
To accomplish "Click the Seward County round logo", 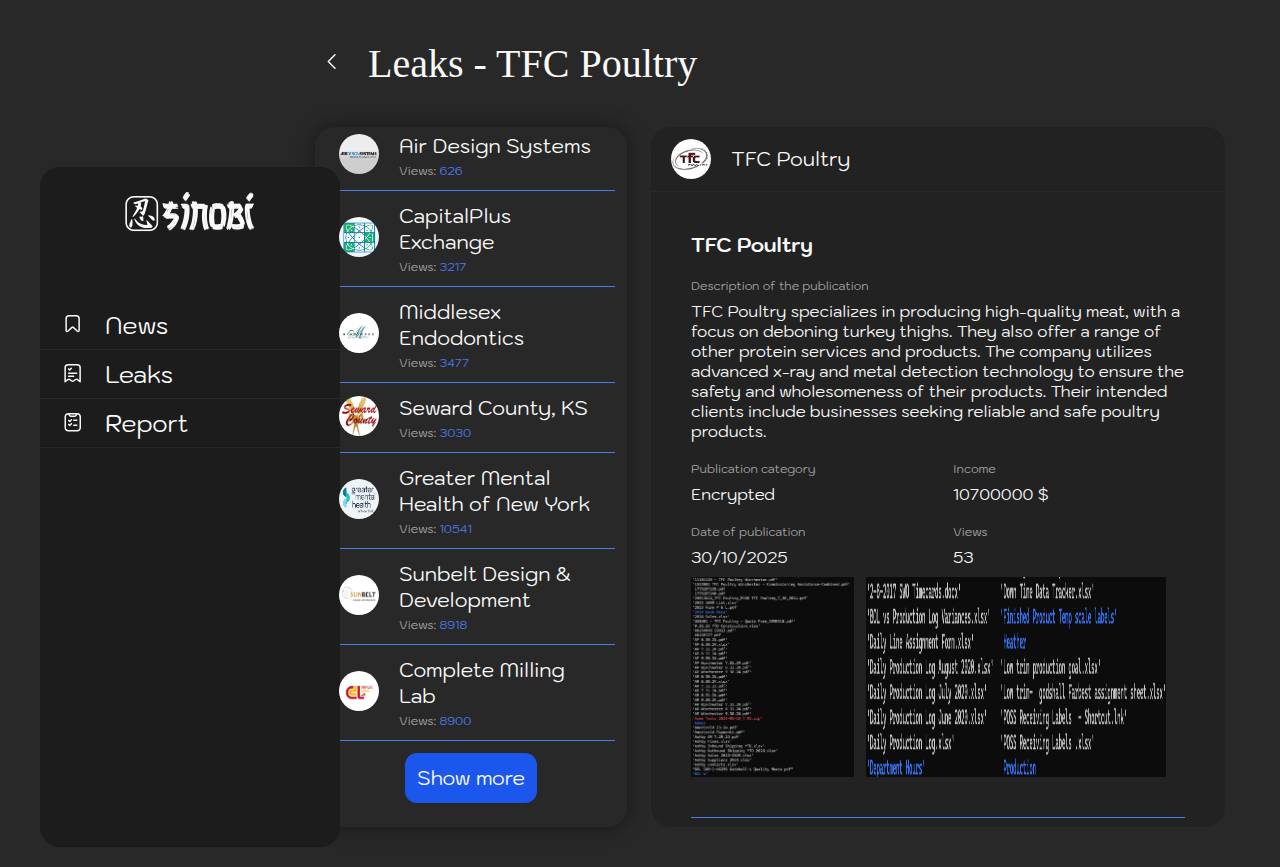I will [359, 416].
